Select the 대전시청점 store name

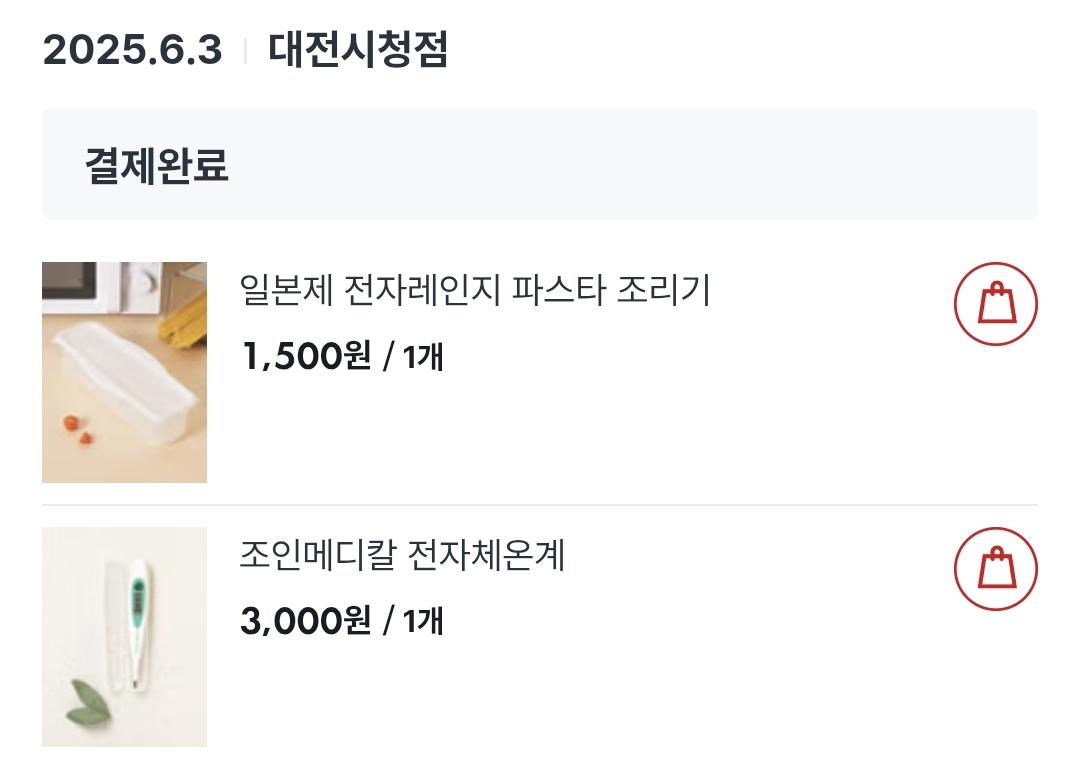click(x=358, y=50)
